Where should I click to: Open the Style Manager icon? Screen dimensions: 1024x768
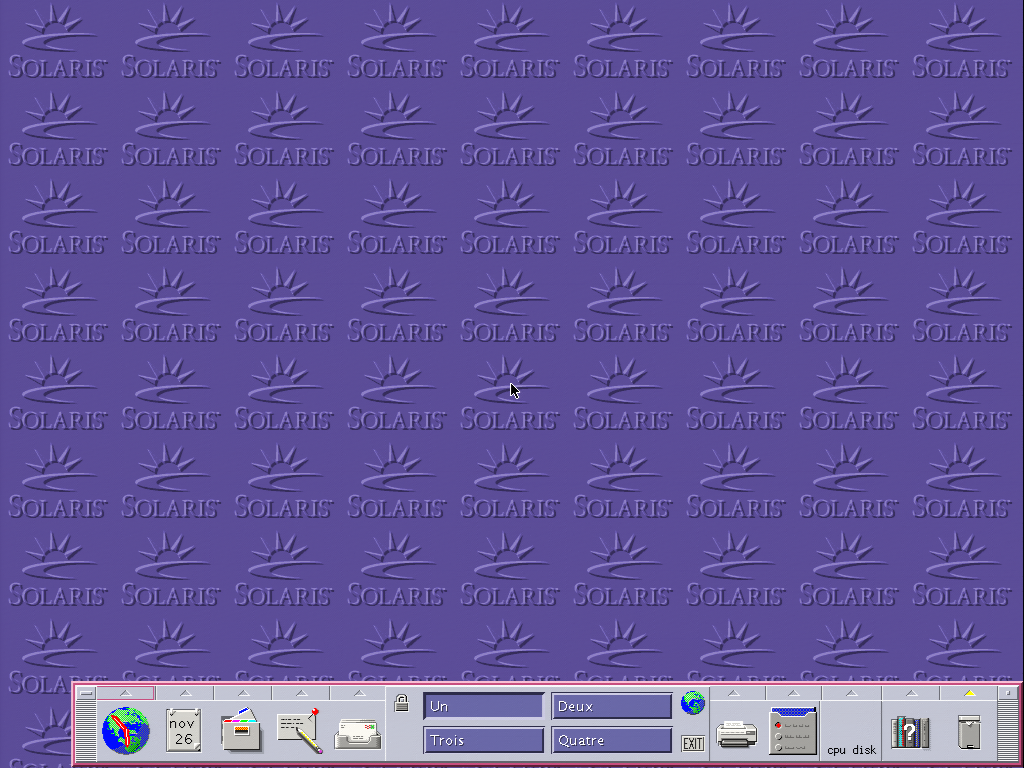tap(793, 730)
